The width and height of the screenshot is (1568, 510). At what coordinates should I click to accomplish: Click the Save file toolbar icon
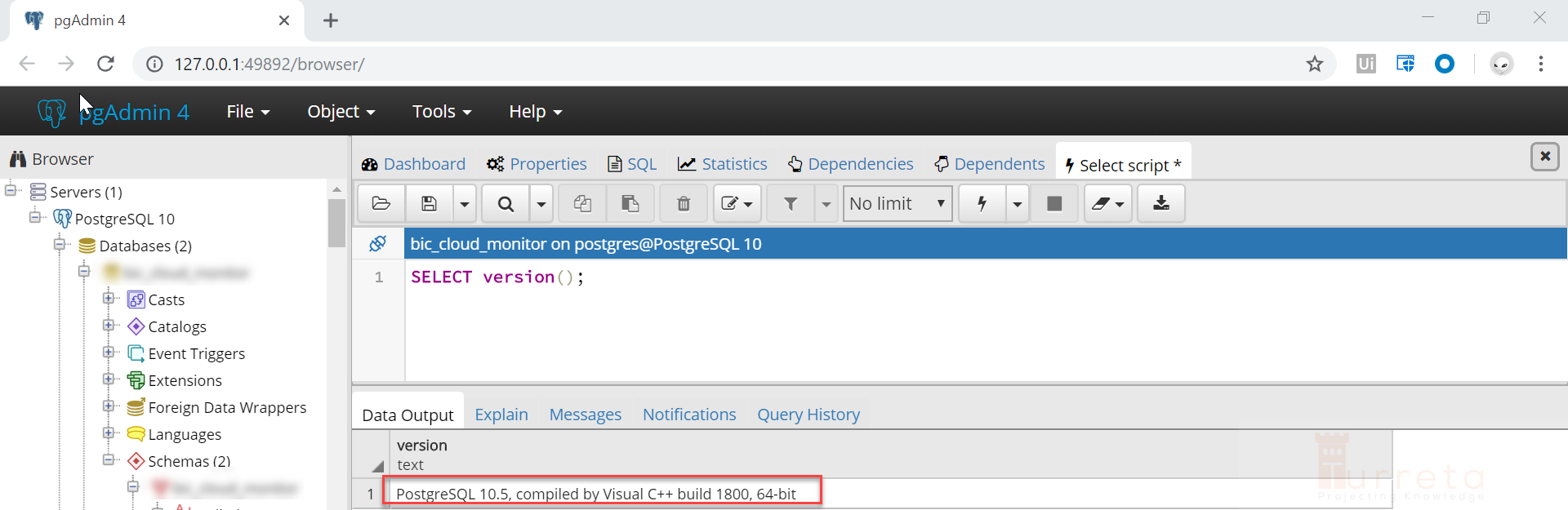click(x=429, y=203)
